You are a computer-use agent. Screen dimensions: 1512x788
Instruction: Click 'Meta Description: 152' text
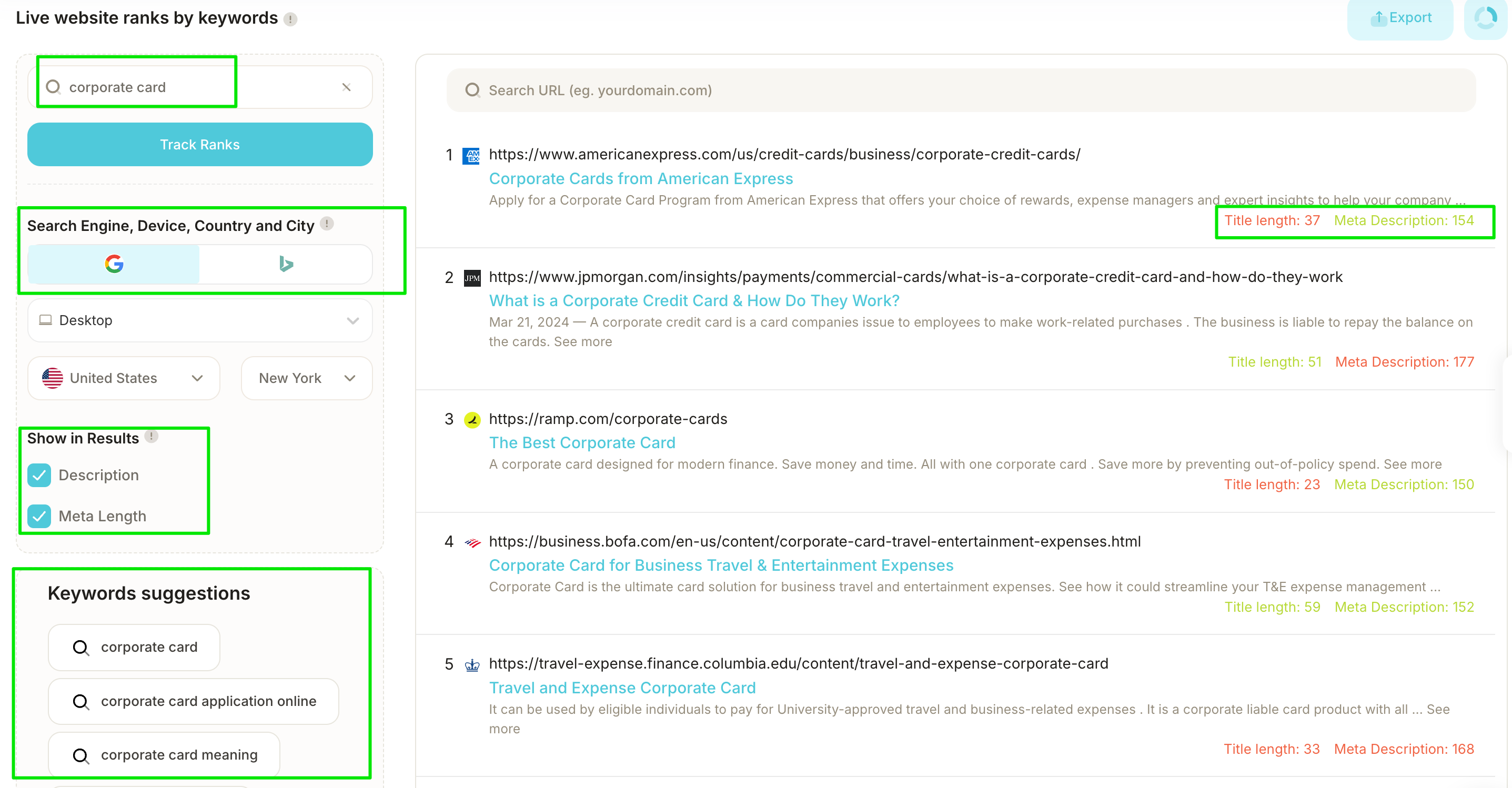click(1405, 607)
